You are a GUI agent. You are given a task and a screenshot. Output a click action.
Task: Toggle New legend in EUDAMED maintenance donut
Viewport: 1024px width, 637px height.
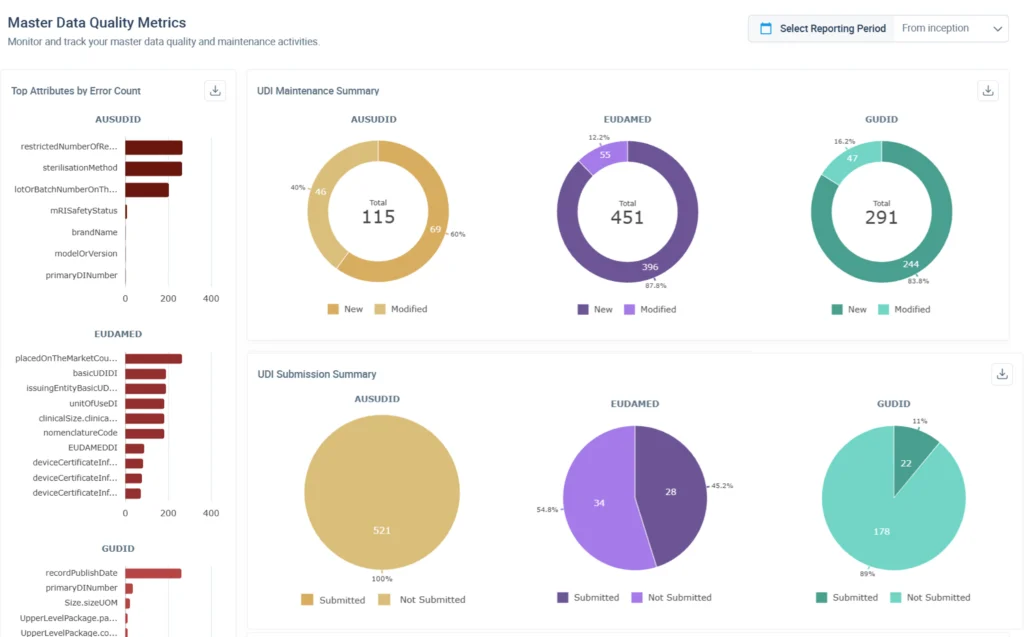pos(595,310)
